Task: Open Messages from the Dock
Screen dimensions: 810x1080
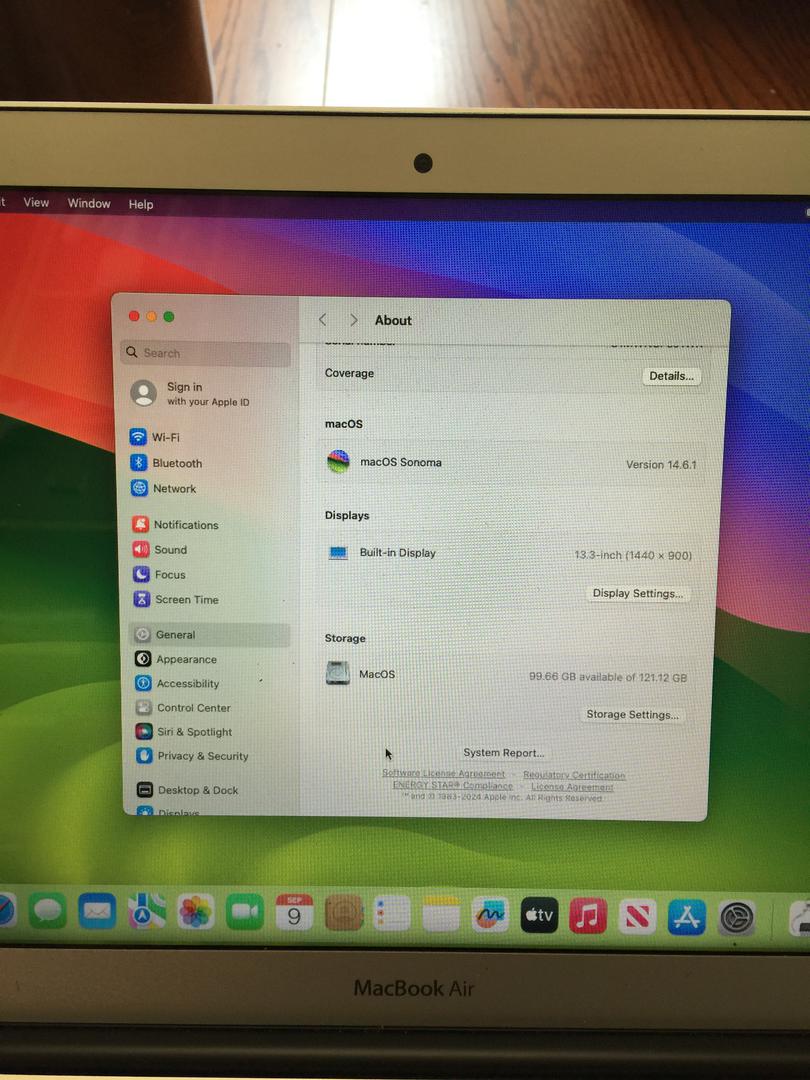Action: click(48, 910)
